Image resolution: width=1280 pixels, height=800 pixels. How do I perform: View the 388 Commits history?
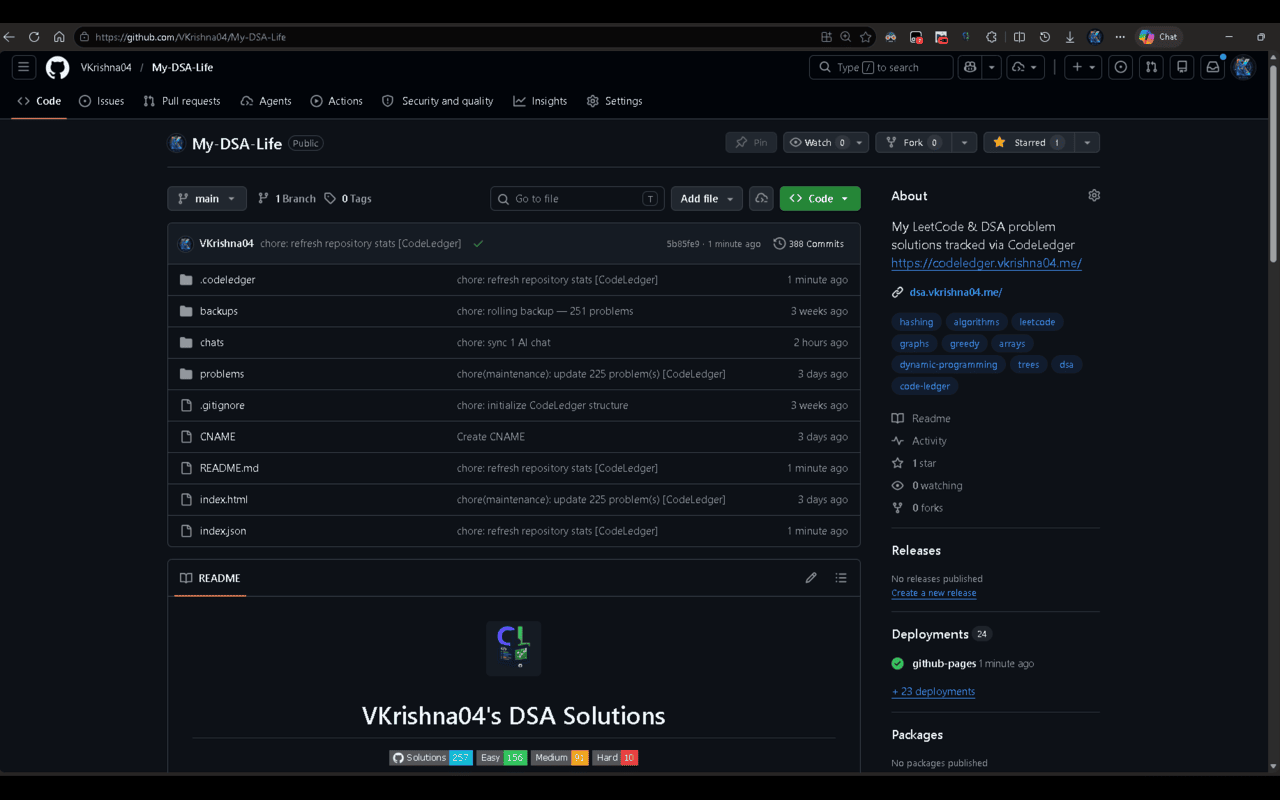tap(809, 243)
